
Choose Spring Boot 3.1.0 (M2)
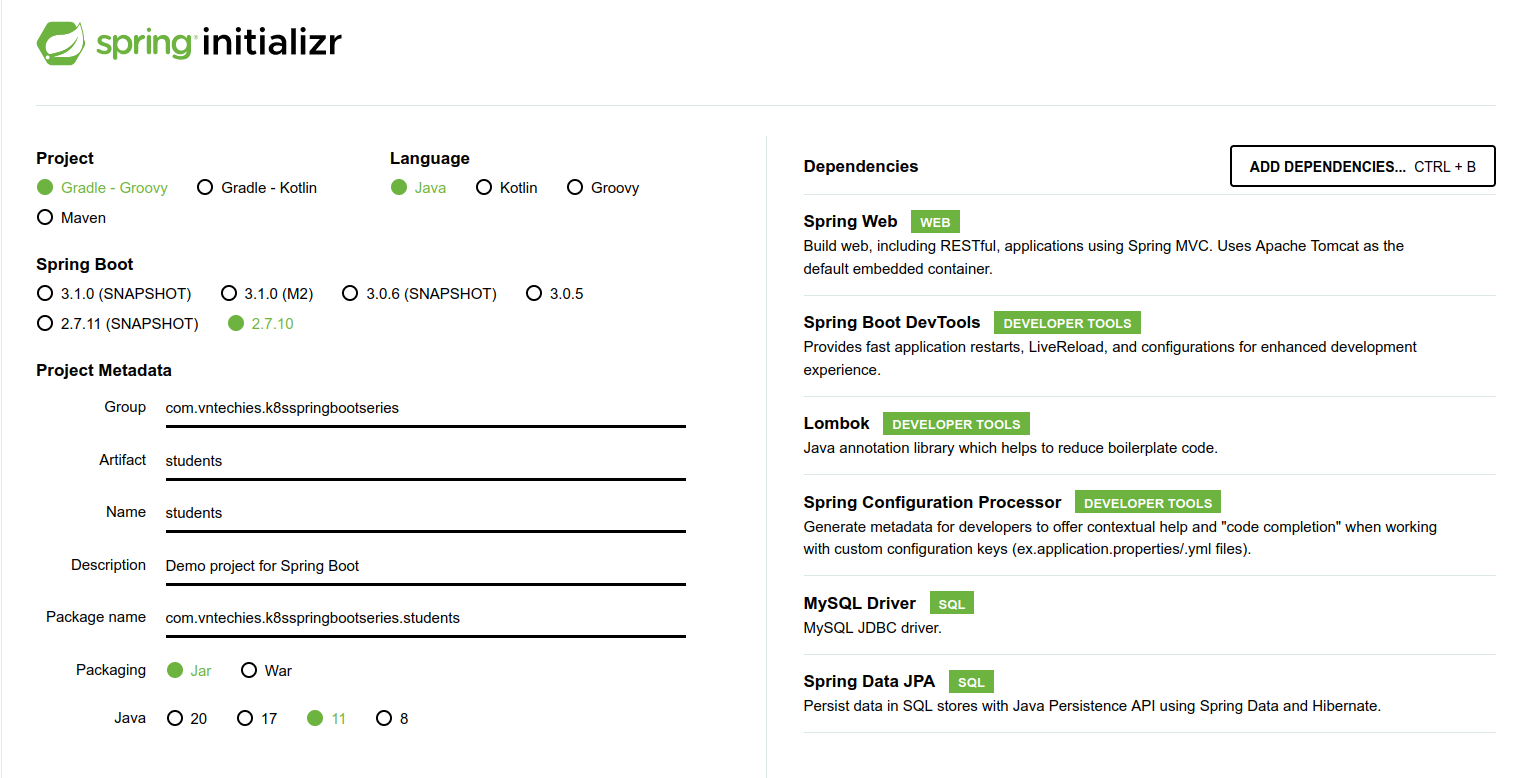coord(228,294)
